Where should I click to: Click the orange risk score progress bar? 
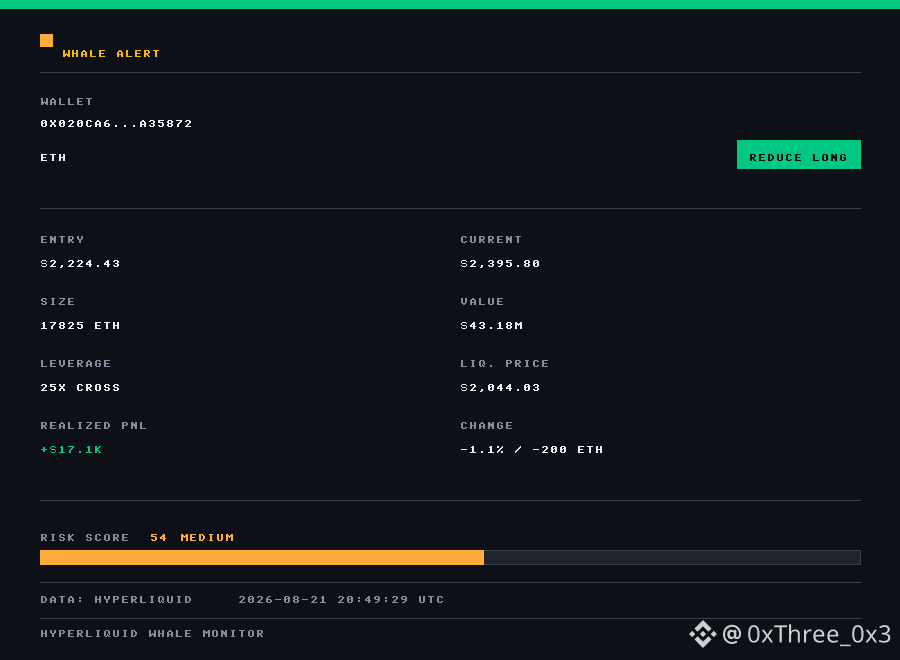(262, 557)
